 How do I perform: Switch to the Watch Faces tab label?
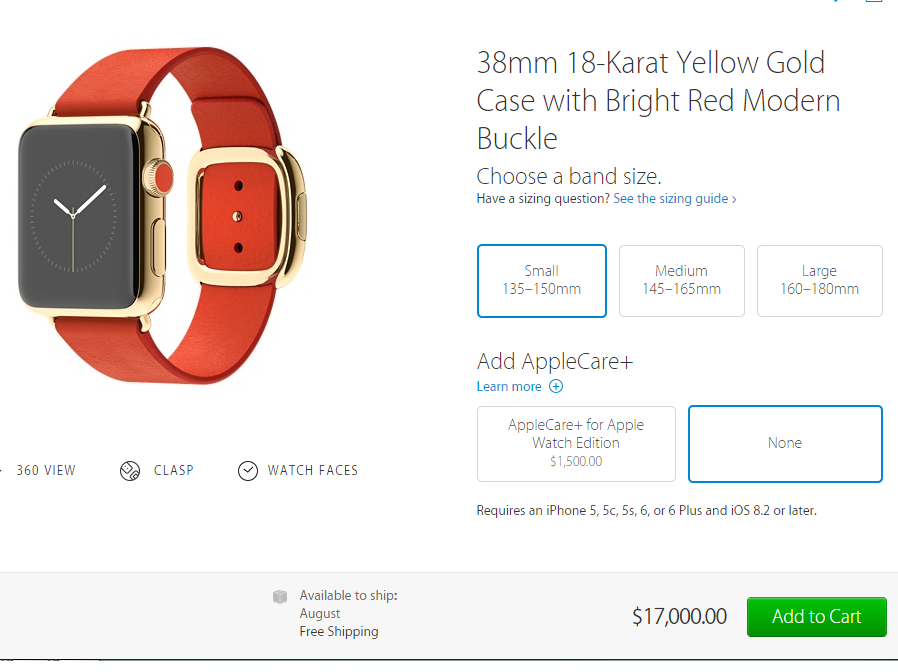click(x=313, y=471)
